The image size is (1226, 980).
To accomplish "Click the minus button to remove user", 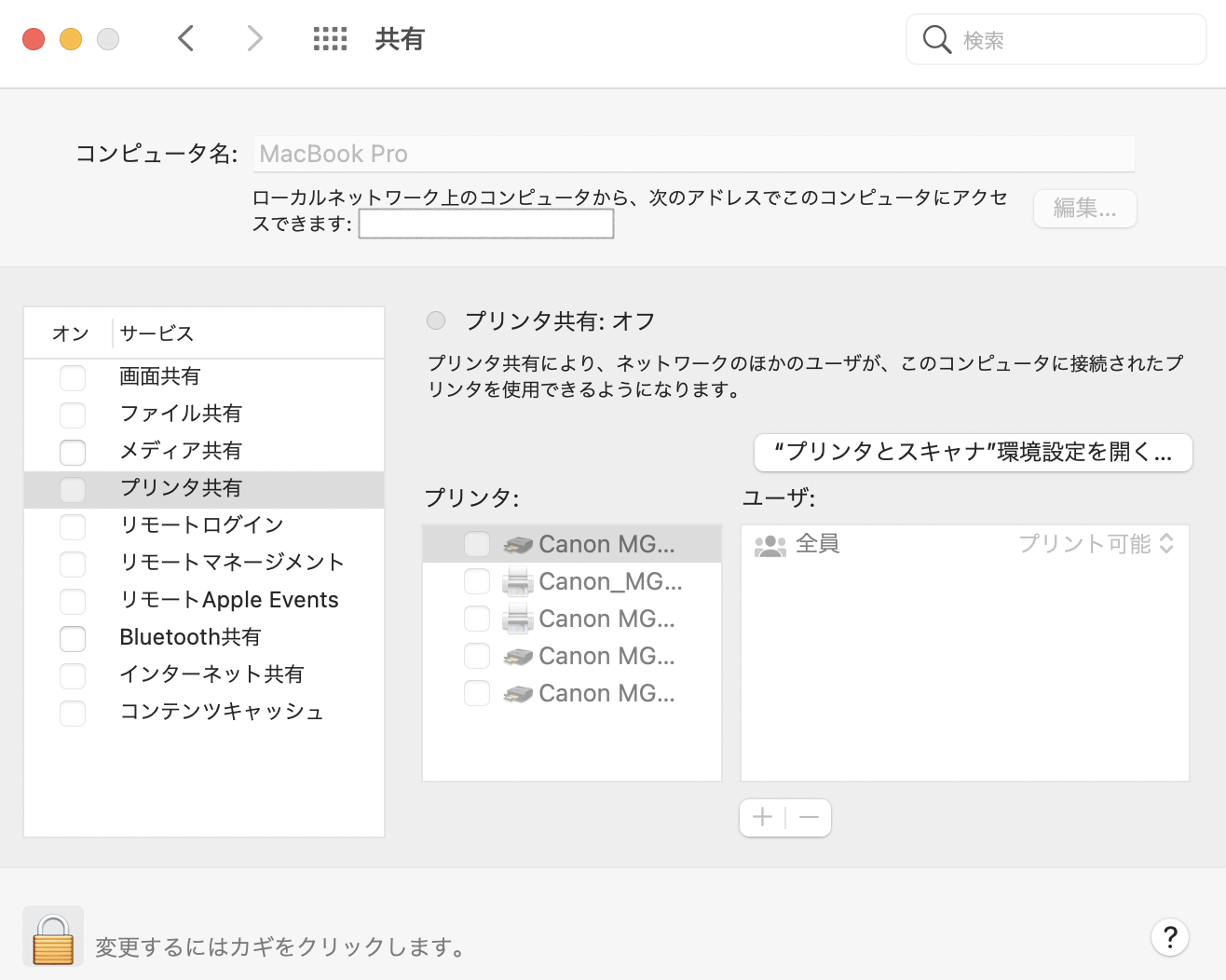I will (809, 818).
